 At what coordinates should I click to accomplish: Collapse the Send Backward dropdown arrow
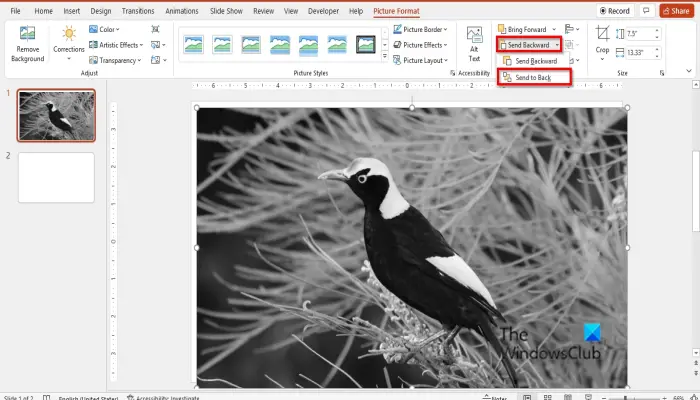click(x=557, y=45)
